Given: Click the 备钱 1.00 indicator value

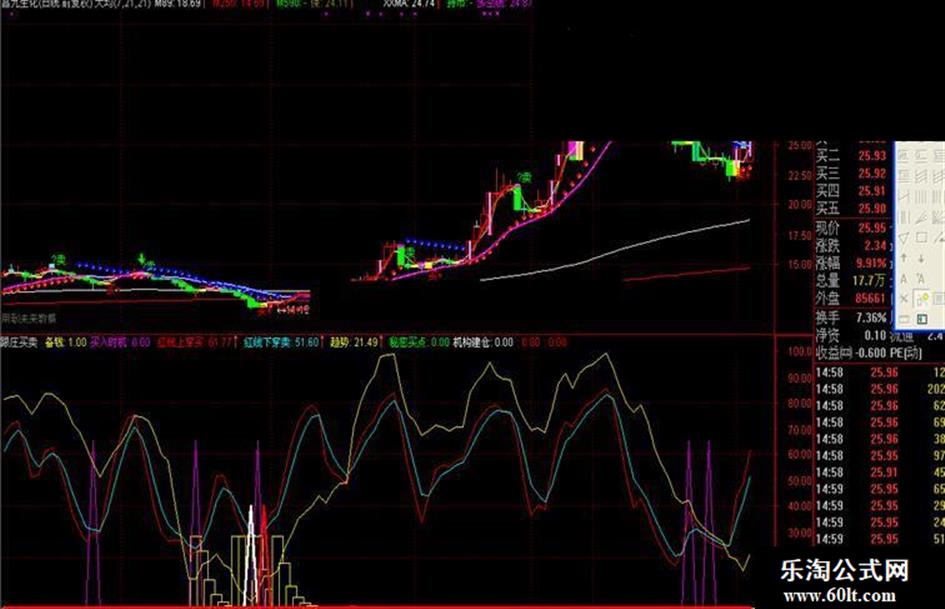Looking at the screenshot, I should click(x=66, y=342).
